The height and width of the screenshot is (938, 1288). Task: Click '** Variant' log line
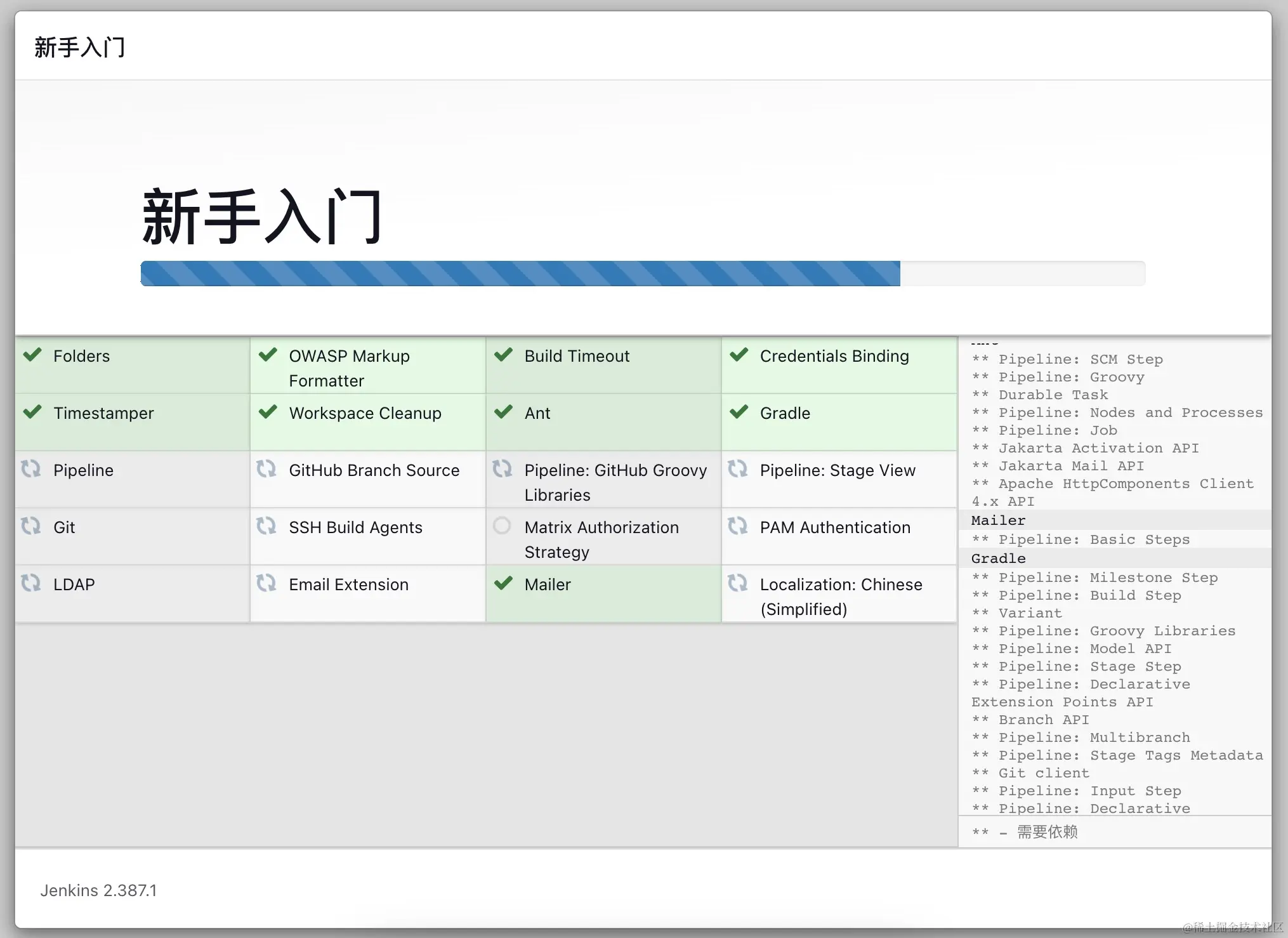tap(1016, 613)
